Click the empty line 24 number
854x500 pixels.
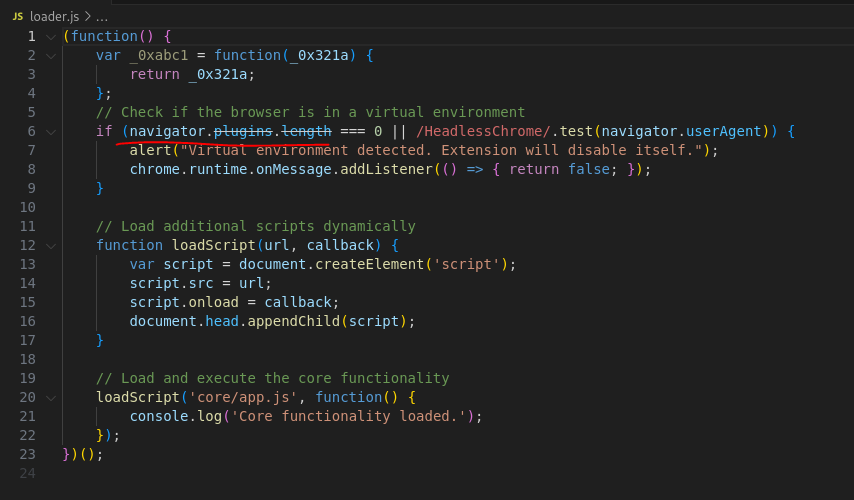pyautogui.click(x=27, y=473)
